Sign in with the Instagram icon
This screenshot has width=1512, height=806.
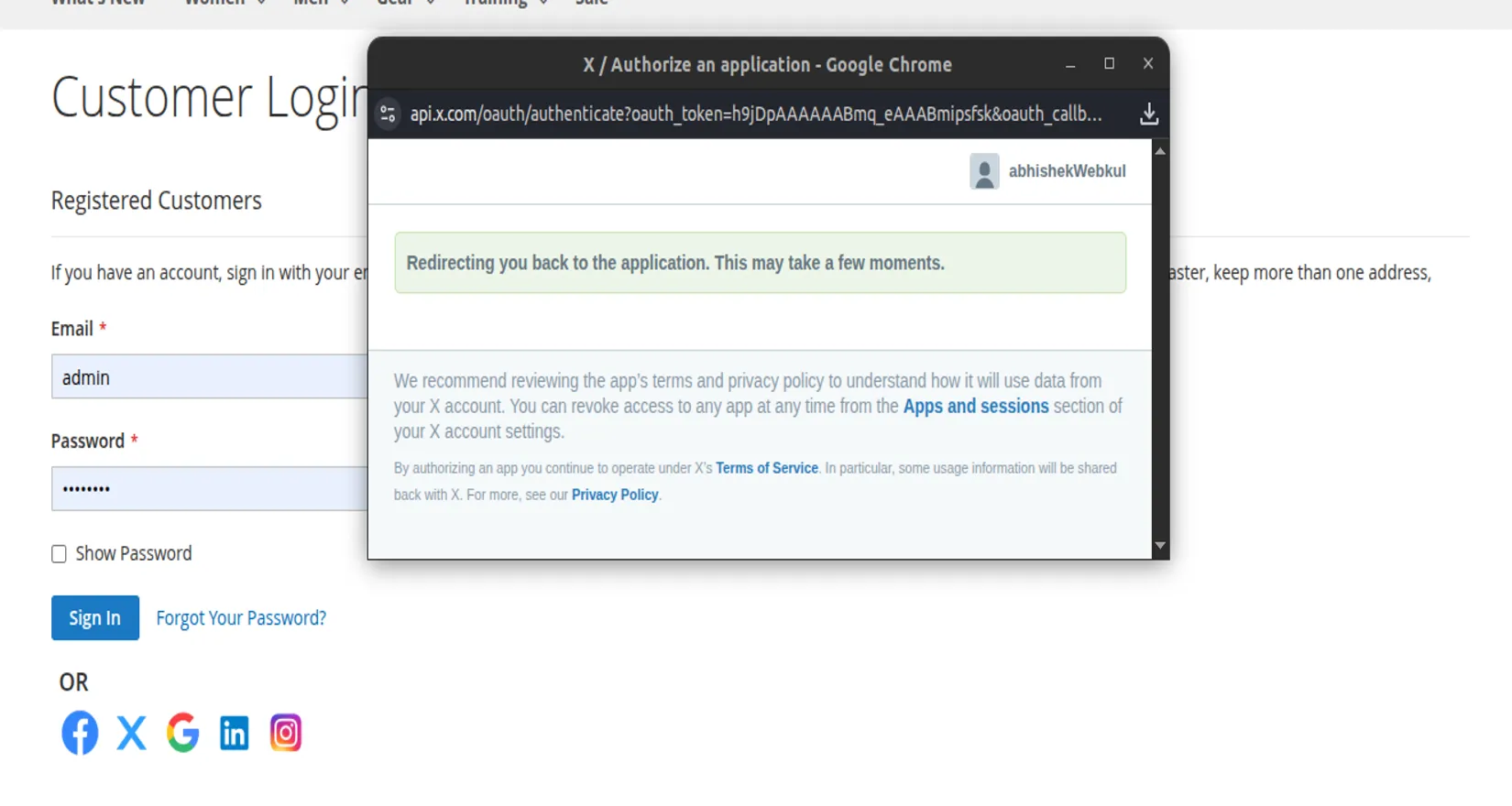point(285,733)
